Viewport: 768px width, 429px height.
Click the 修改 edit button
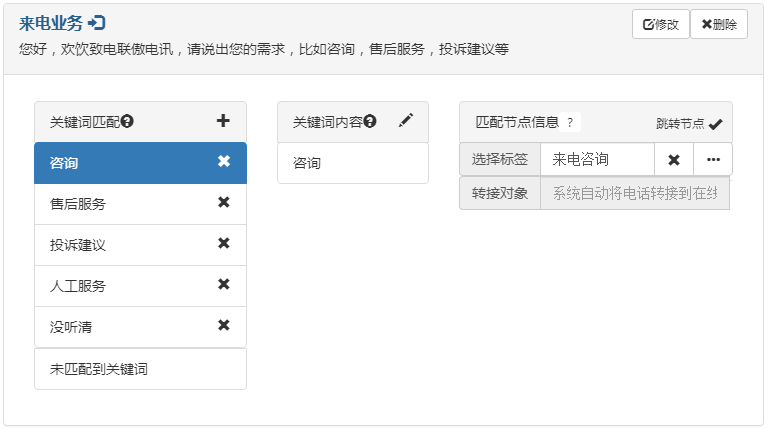click(660, 24)
